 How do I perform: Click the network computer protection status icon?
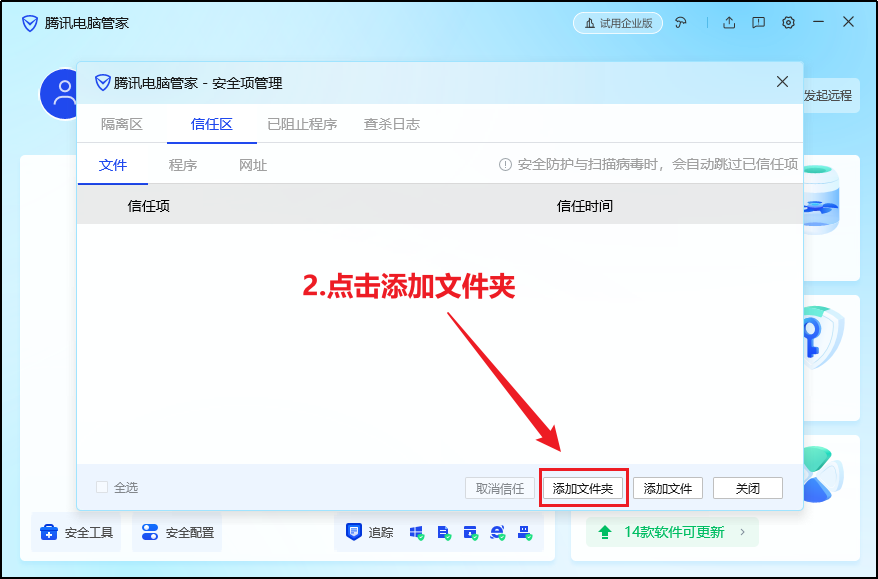[525, 533]
